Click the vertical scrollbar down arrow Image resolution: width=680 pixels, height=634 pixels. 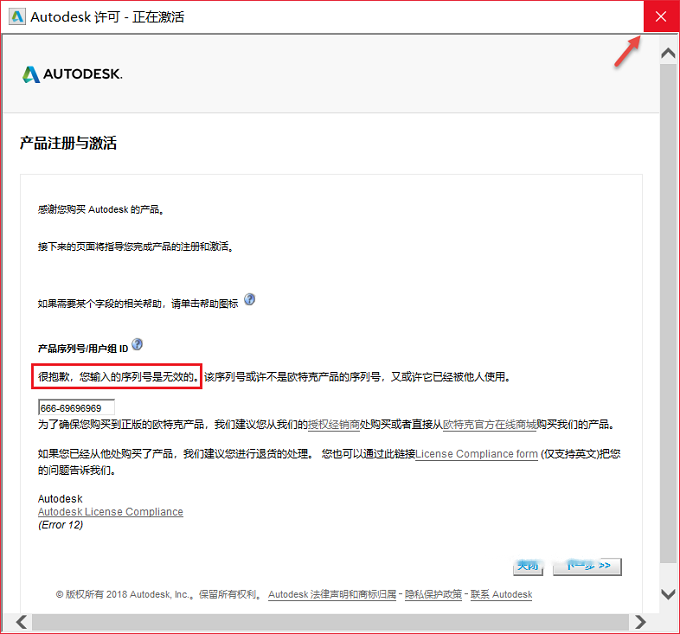pyautogui.click(x=668, y=594)
